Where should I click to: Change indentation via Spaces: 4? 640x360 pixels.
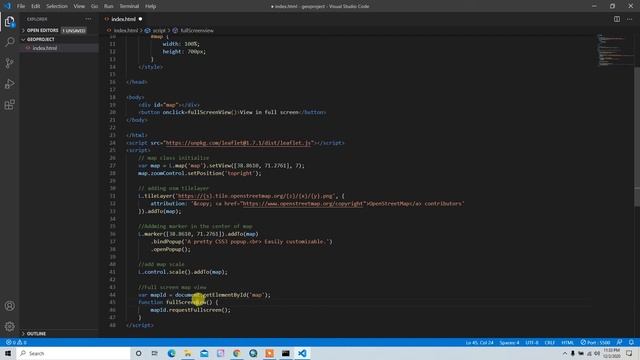509,342
